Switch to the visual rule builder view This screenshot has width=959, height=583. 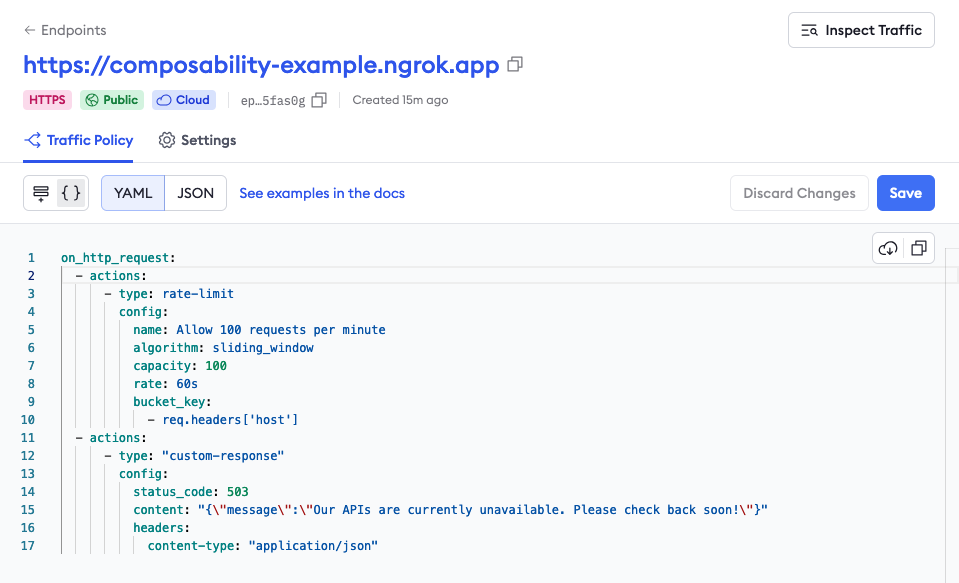point(41,193)
